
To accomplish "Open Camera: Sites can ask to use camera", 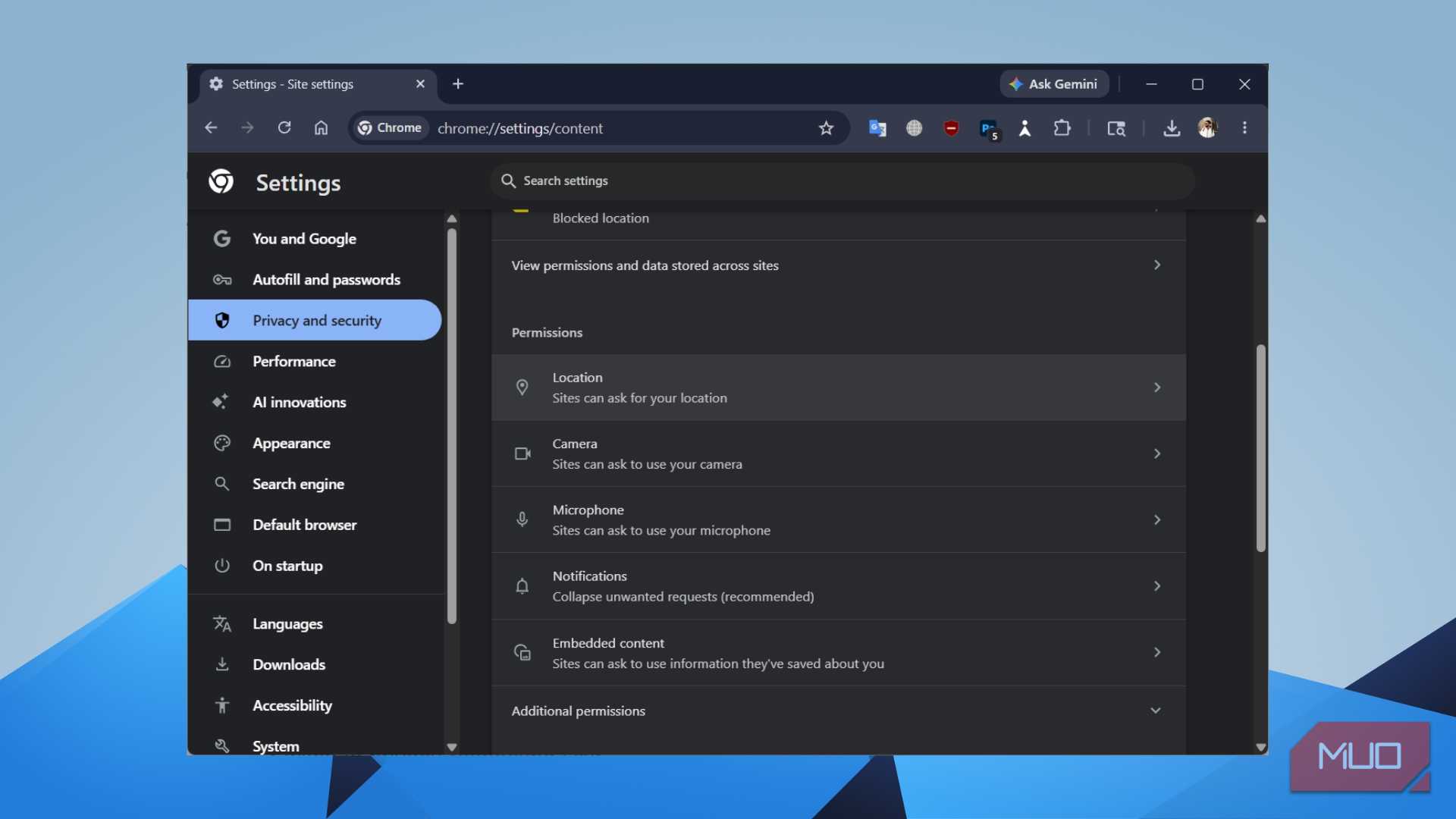I will click(839, 453).
